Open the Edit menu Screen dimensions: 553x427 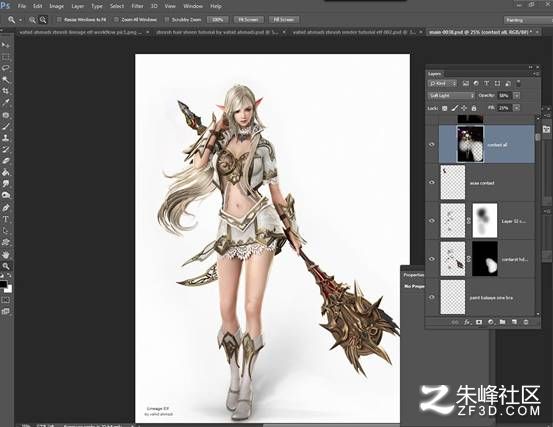click(38, 6)
